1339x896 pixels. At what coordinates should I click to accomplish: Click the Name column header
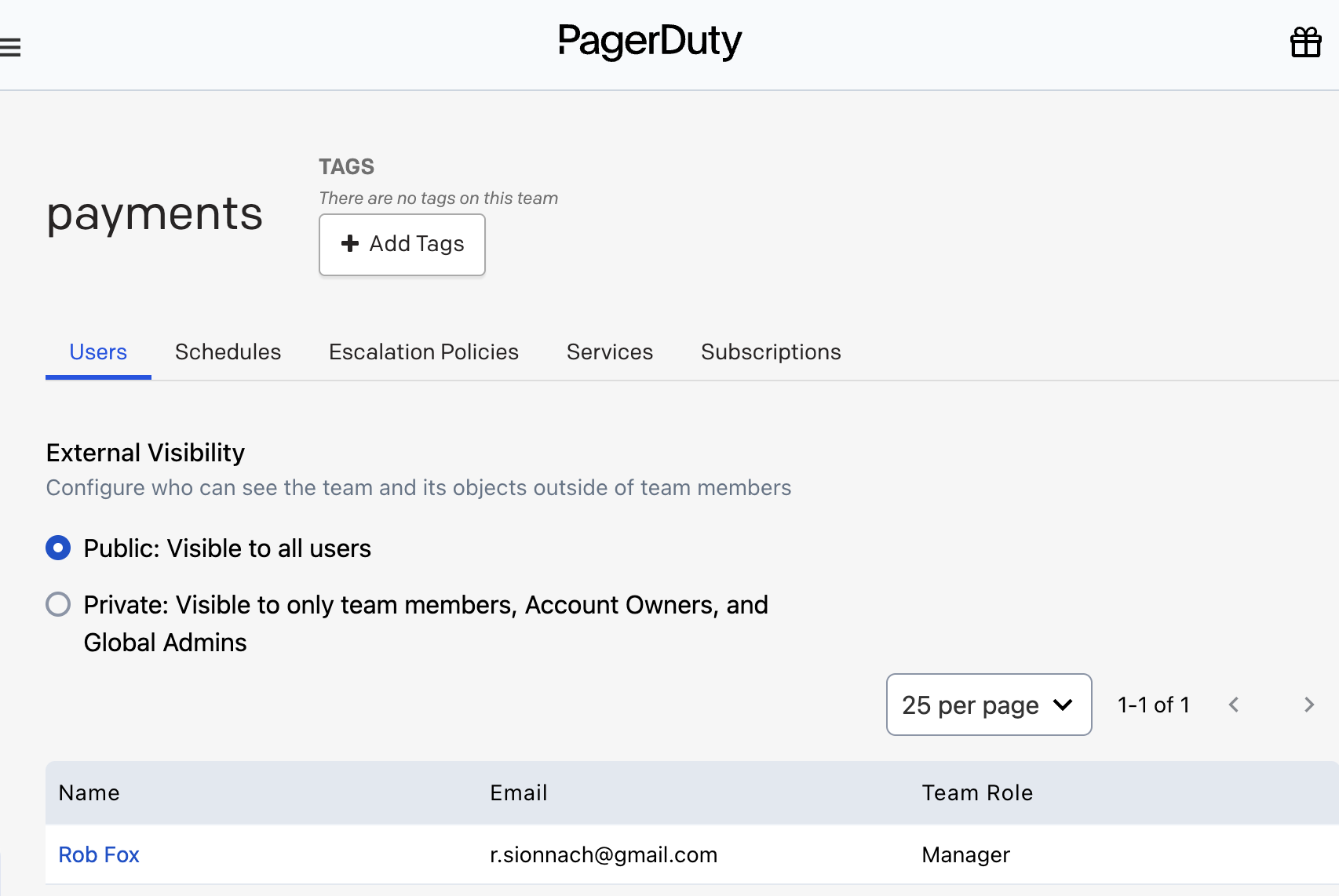[x=89, y=792]
